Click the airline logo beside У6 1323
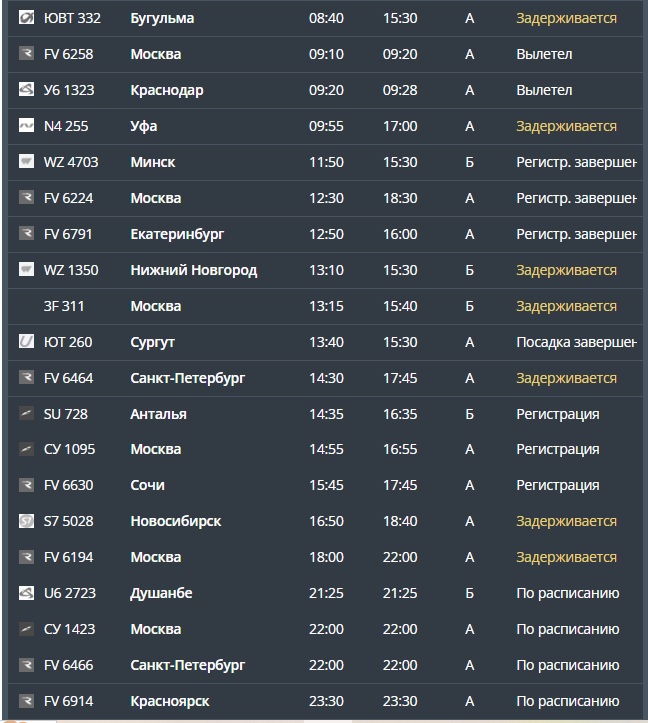Screen dimensions: 648x723 pyautogui.click(x=26, y=89)
